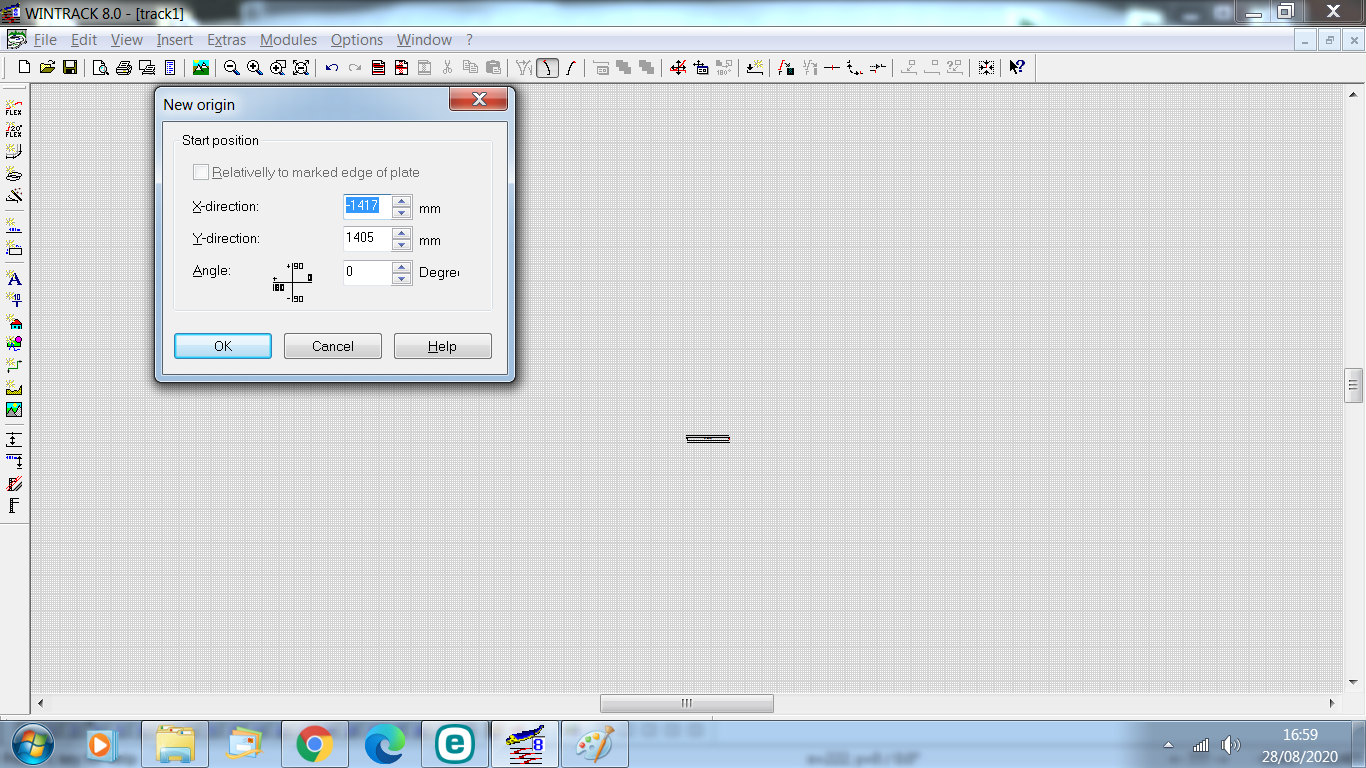
Task: Decrease Y-direction value with down arrow
Action: (x=402, y=245)
